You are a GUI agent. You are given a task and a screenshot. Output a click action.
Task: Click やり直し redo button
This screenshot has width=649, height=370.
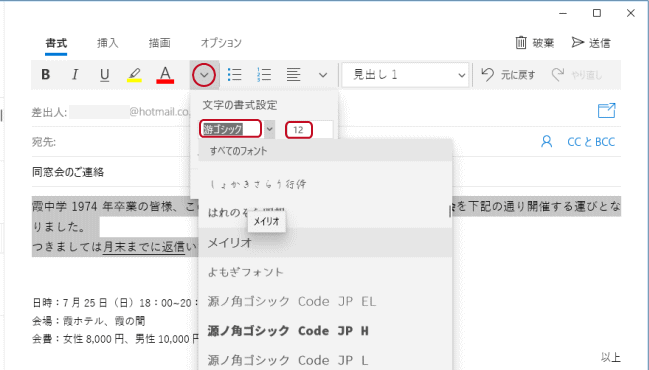click(x=577, y=75)
